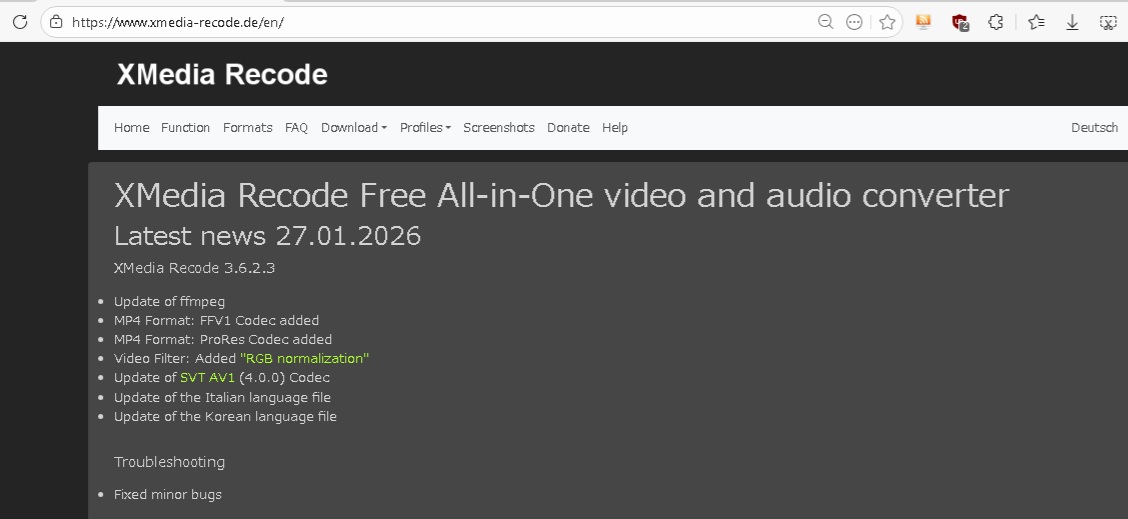
Task: Open the Formats page
Action: point(247,127)
